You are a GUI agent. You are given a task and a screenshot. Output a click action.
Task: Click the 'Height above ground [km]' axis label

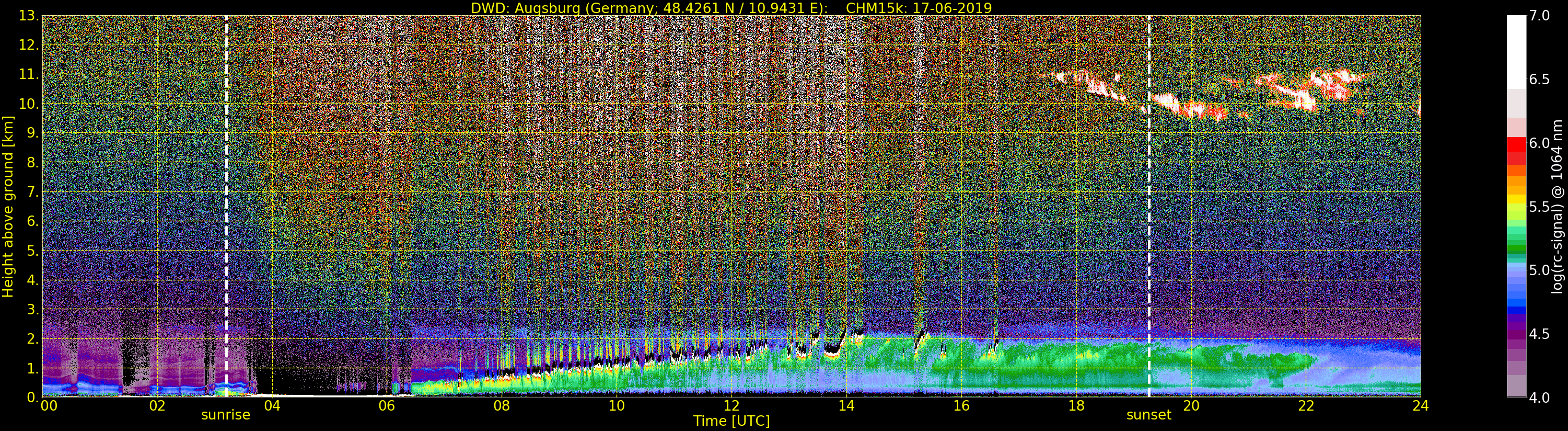click(8, 207)
